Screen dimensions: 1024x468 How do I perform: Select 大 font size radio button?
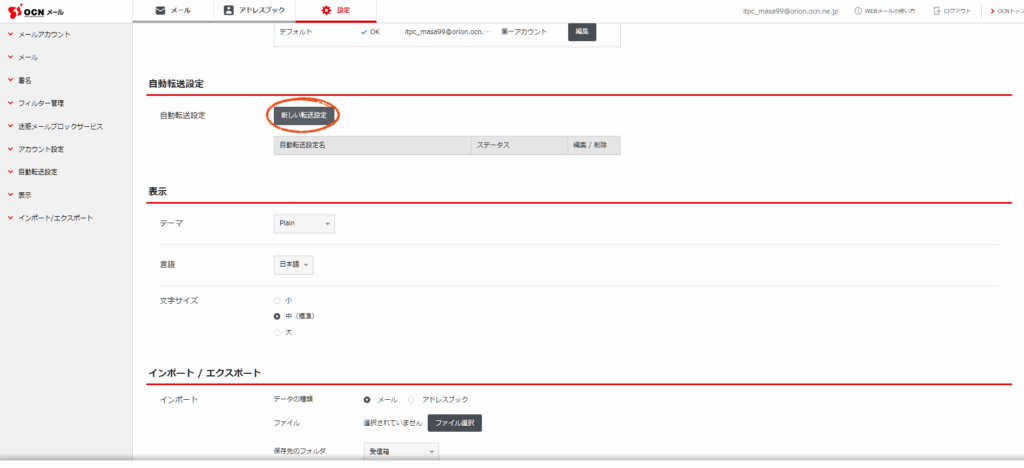pos(277,332)
